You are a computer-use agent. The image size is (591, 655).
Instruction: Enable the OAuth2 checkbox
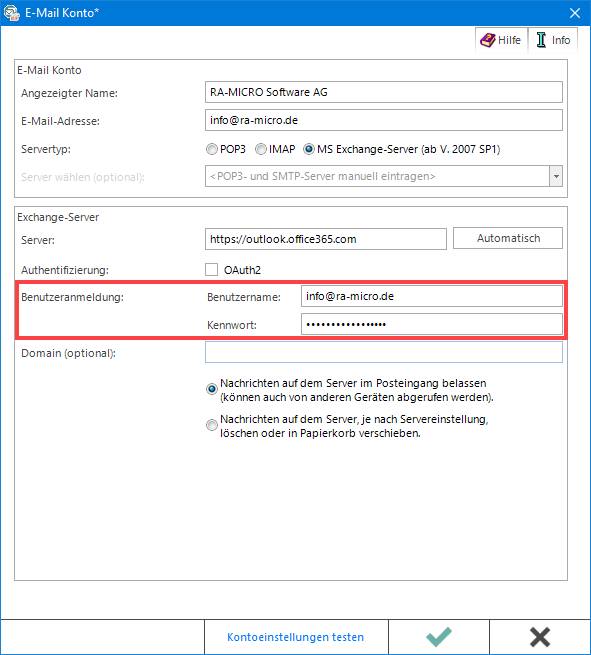click(x=211, y=270)
